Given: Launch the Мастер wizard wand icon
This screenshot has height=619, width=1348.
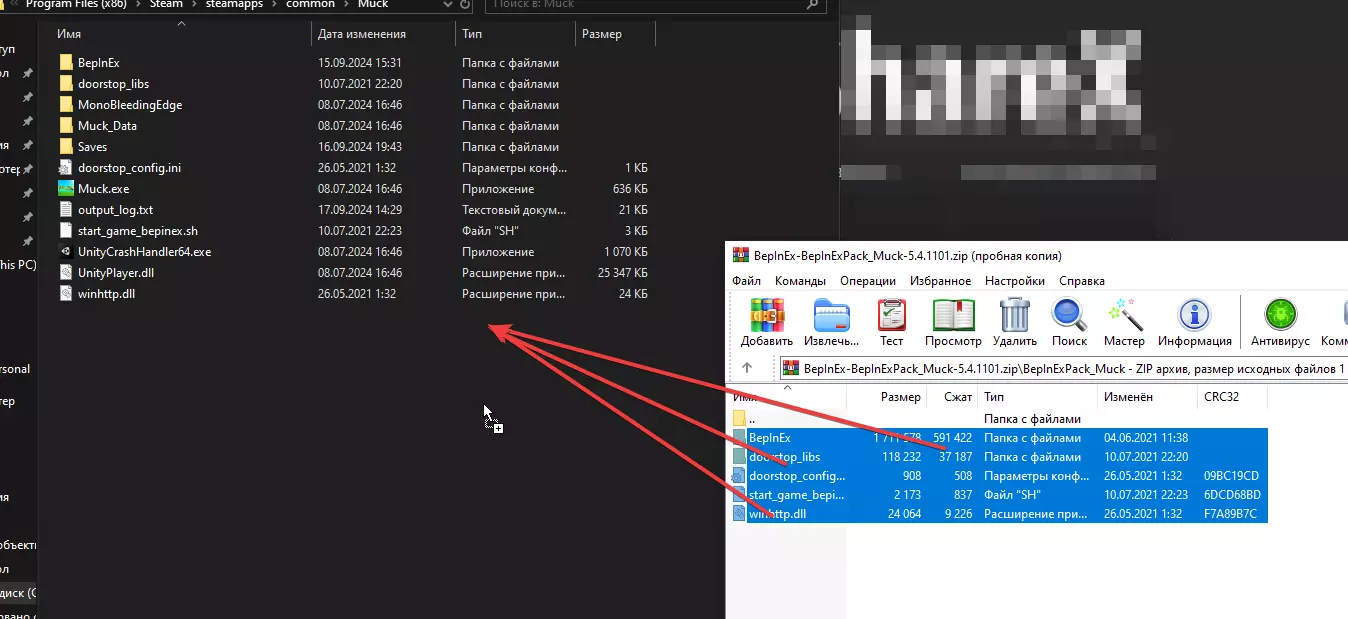Looking at the screenshot, I should [x=1125, y=315].
